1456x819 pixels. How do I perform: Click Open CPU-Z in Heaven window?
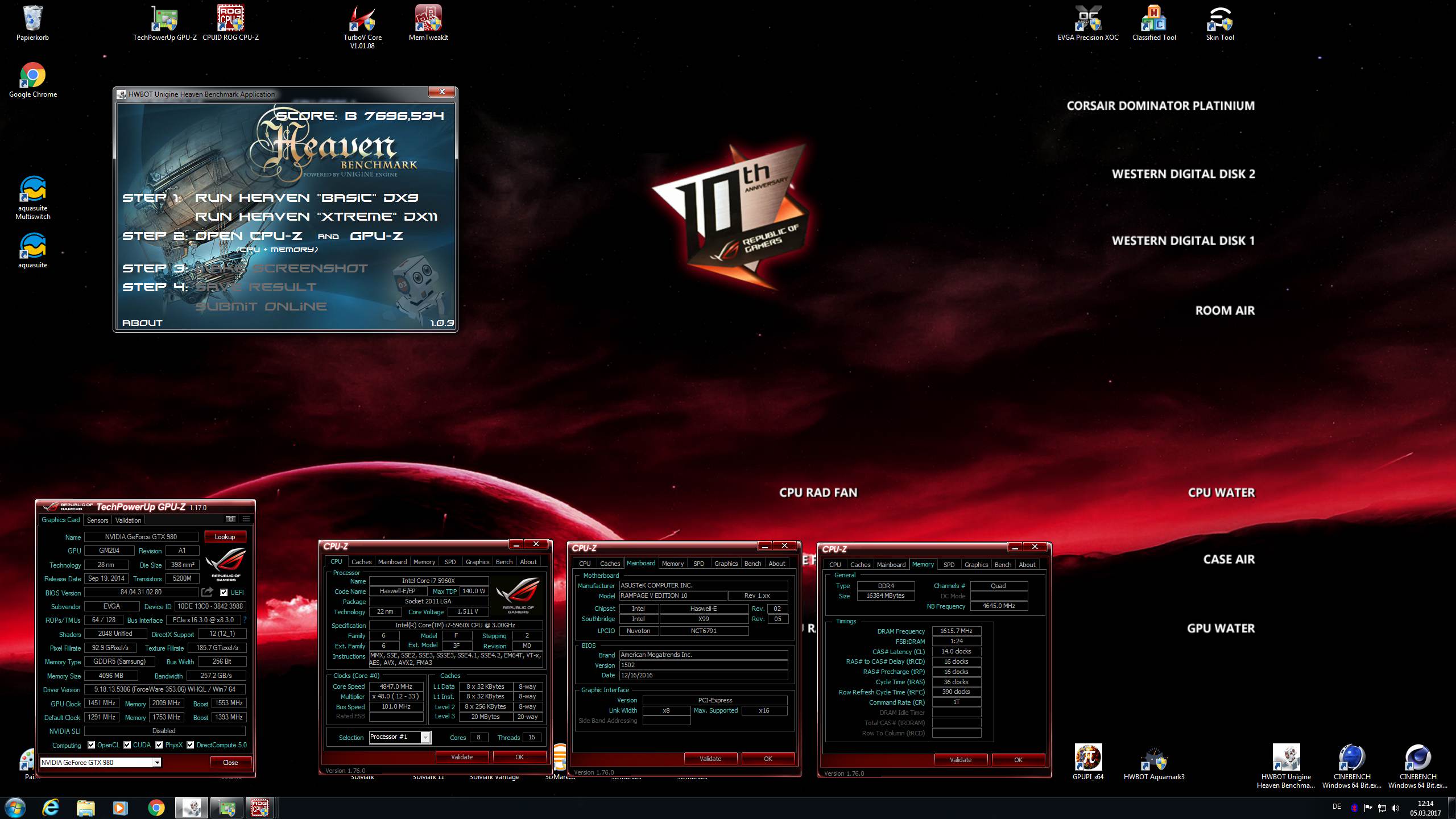[x=249, y=235]
